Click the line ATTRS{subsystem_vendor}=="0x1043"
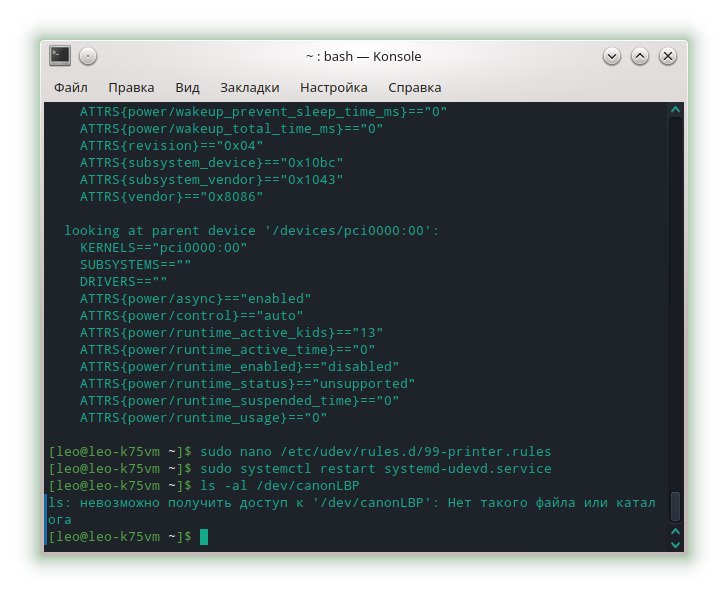 [x=211, y=180]
